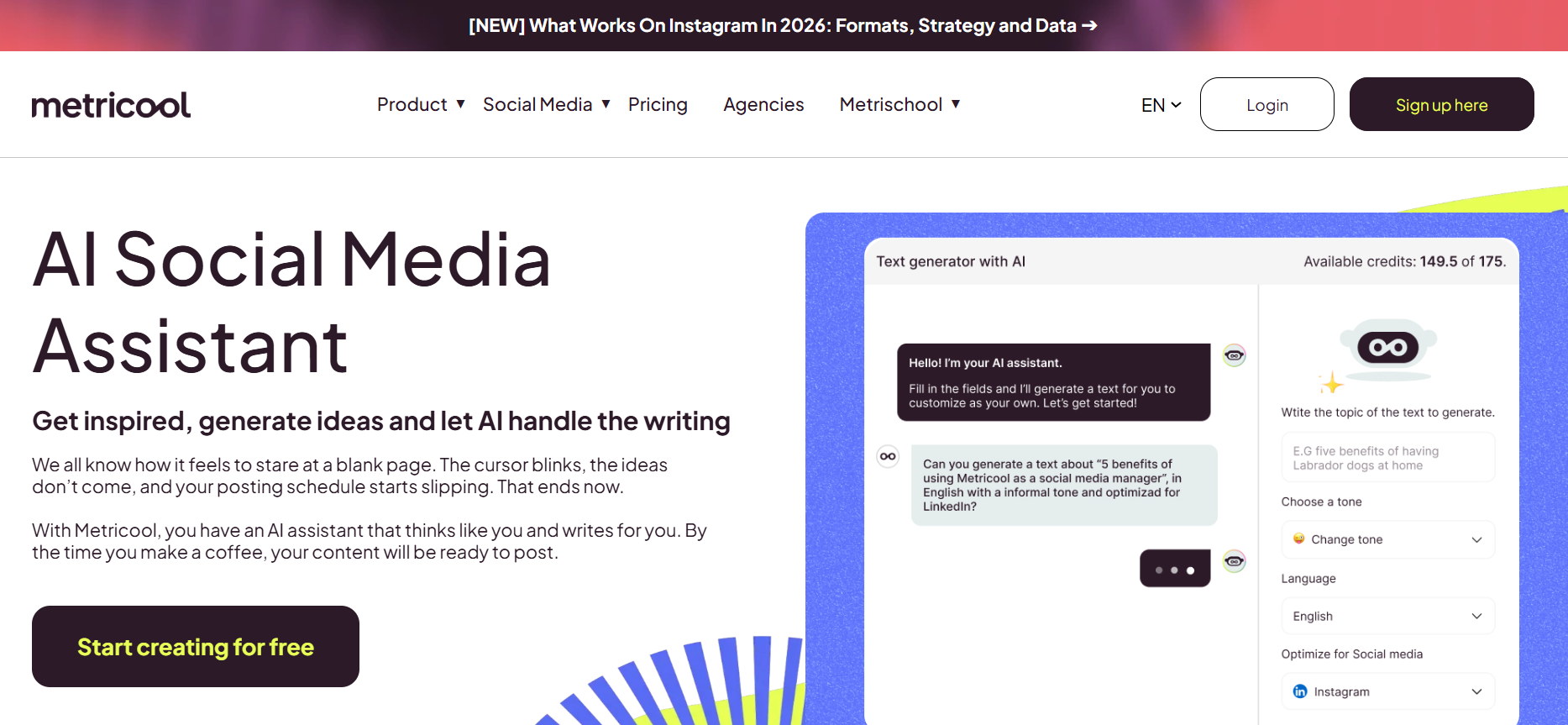
Task: Go to the Pricing page
Action: tap(658, 104)
